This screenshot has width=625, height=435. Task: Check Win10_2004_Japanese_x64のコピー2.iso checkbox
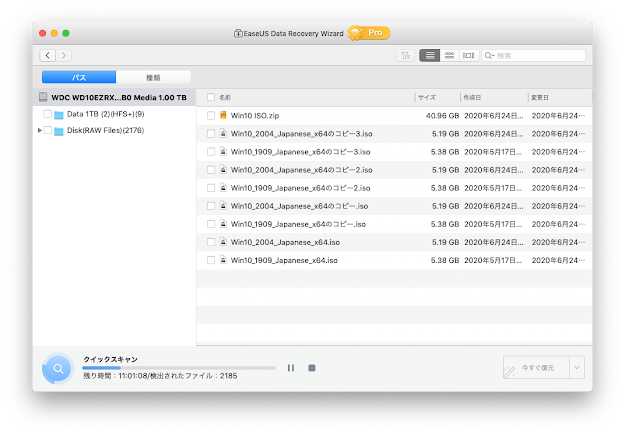click(x=211, y=170)
